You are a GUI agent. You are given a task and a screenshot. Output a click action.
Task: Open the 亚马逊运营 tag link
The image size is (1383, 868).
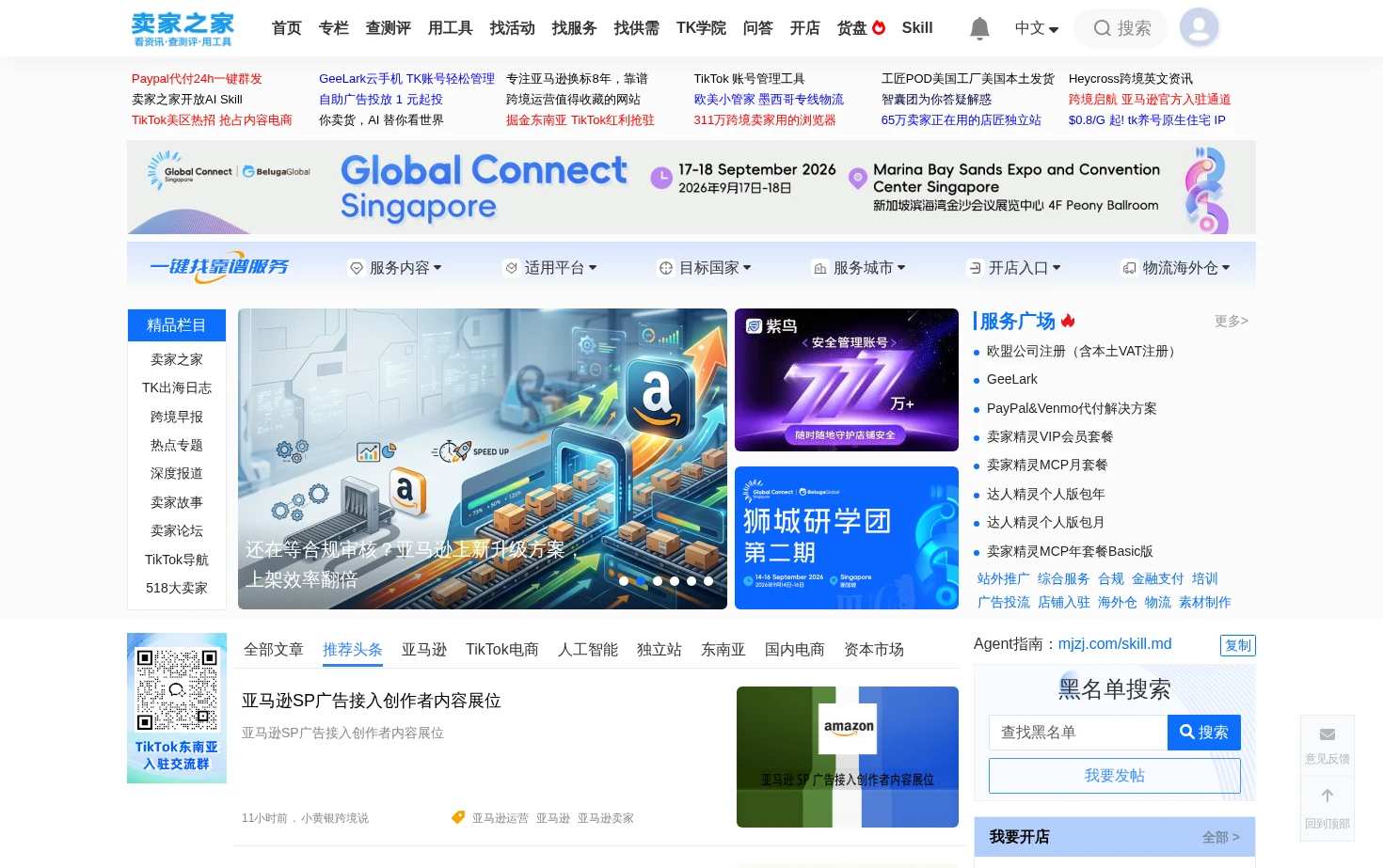coord(501,818)
